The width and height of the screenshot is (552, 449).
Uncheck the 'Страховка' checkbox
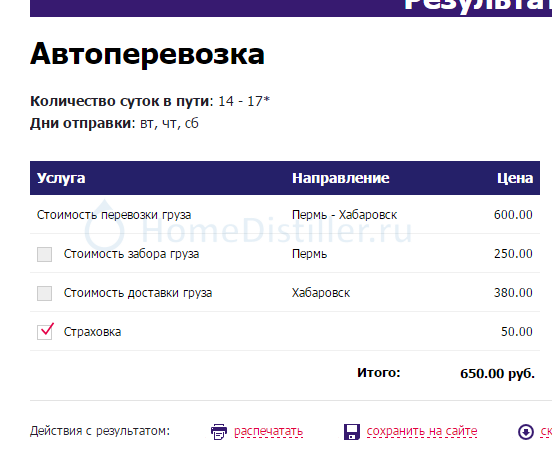[44, 332]
